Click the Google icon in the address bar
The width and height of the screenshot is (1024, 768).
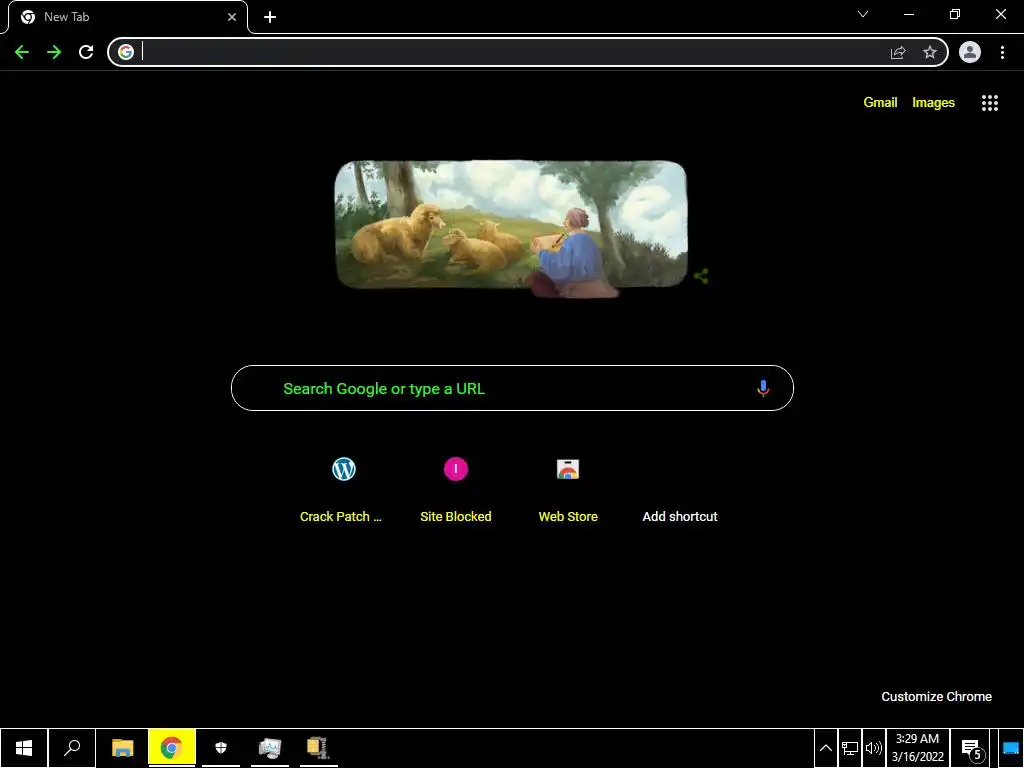[x=126, y=52]
